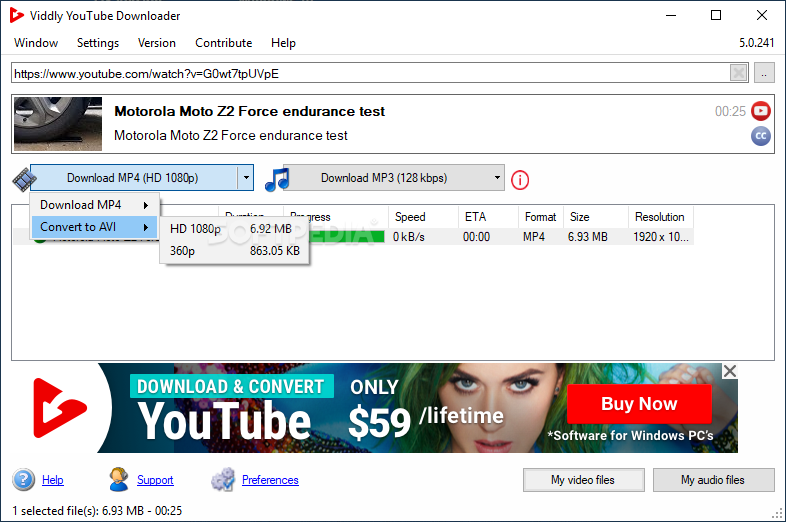Click version number 5.0.241

point(756,43)
